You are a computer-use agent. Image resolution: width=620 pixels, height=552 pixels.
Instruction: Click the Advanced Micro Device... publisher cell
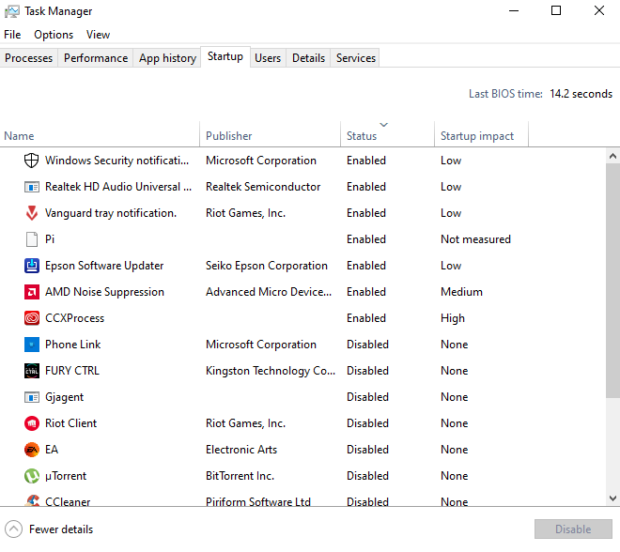[268, 292]
